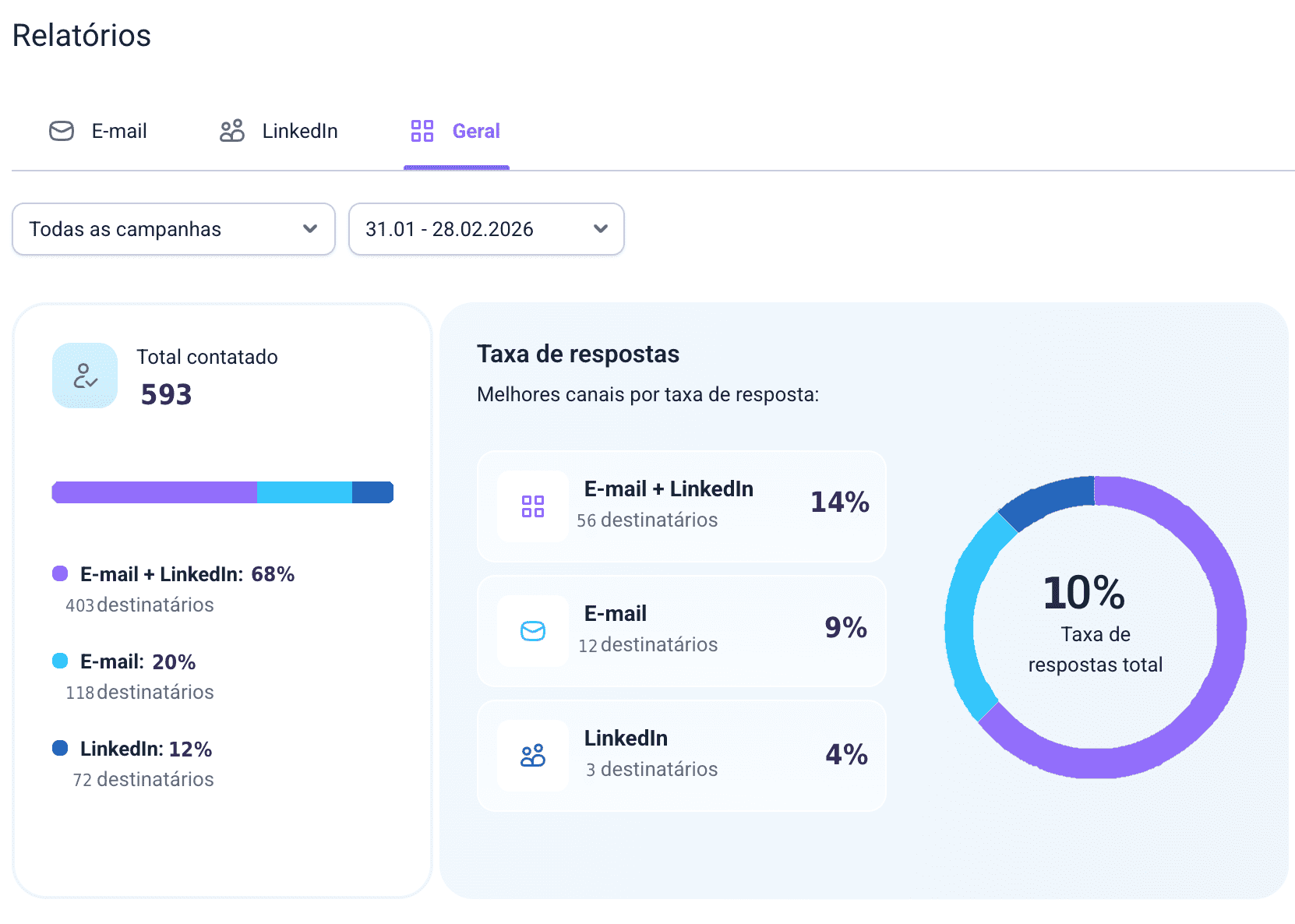The height and width of the screenshot is (924, 1295).
Task: Switch to the E-mail reports tab
Action: point(118,131)
